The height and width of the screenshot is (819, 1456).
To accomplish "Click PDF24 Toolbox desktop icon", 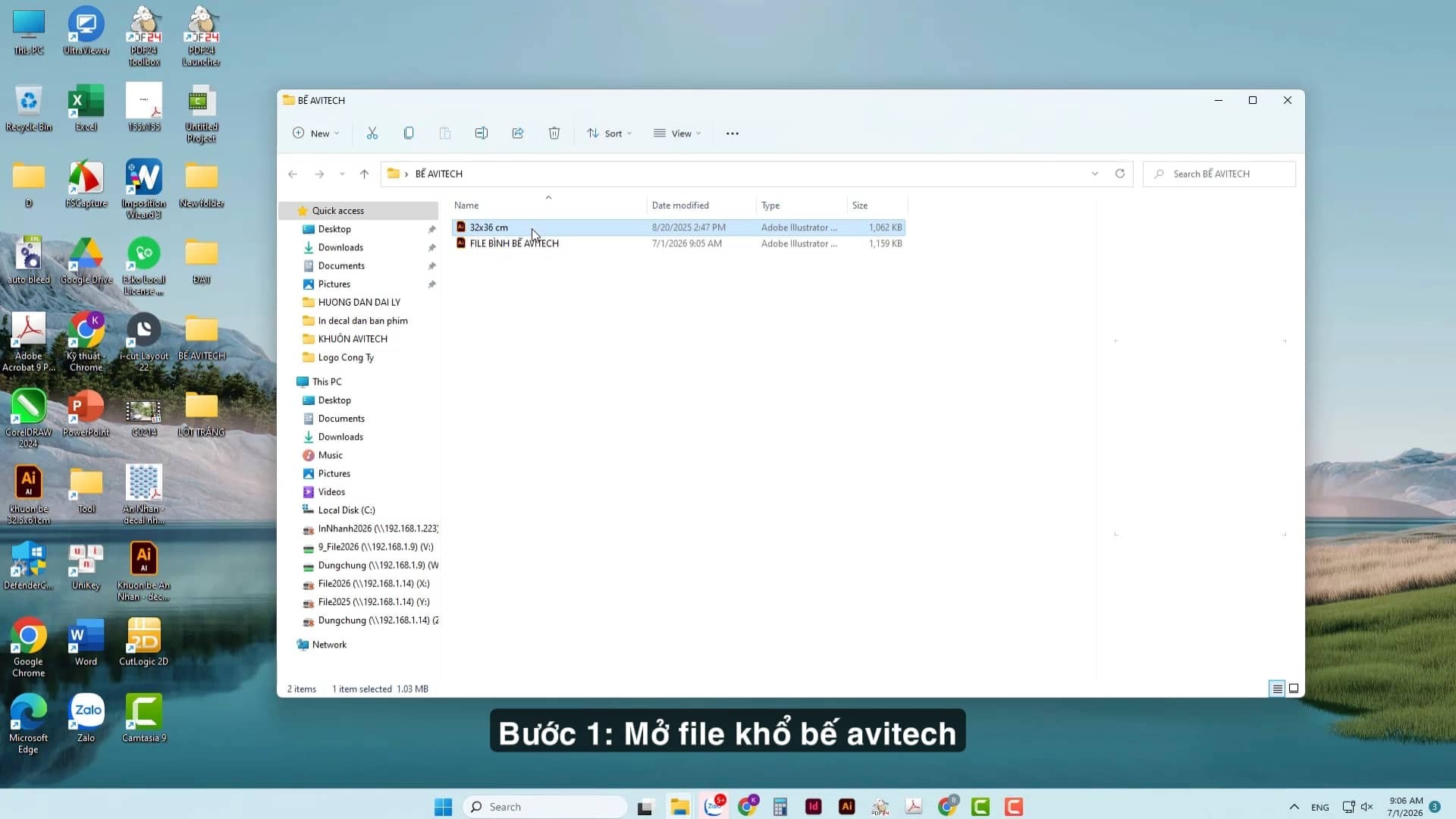I will tap(143, 36).
